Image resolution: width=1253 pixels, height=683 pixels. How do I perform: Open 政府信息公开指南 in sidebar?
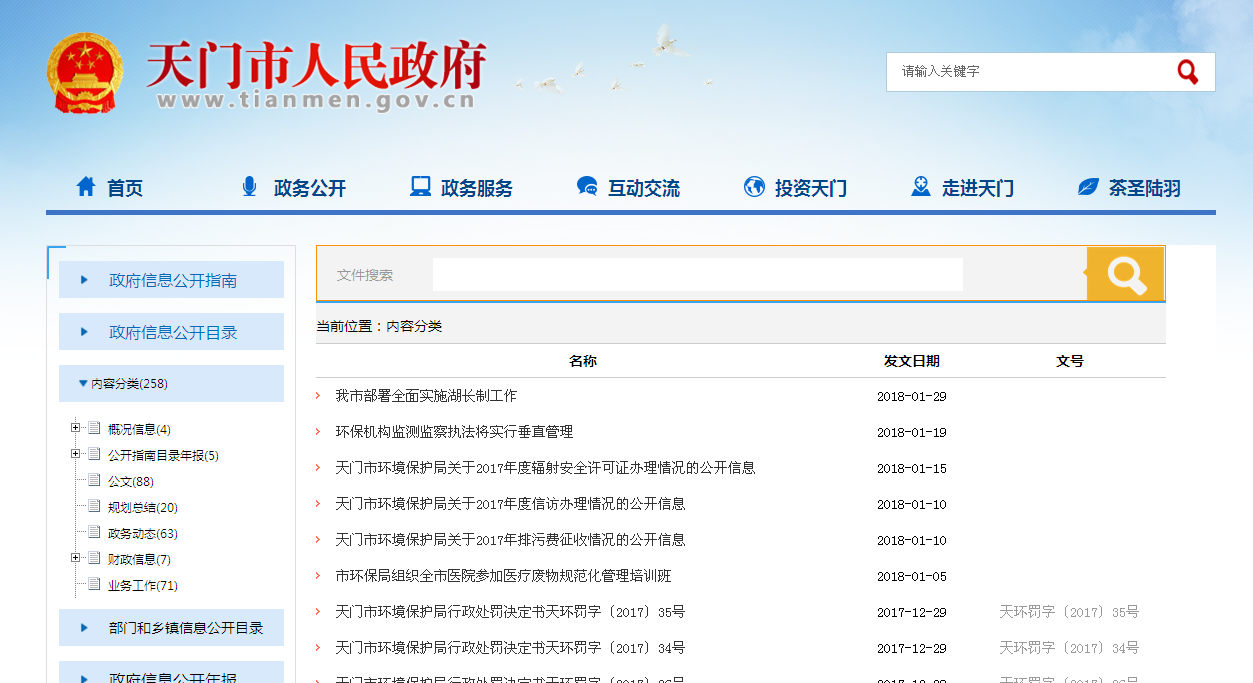coord(172,280)
